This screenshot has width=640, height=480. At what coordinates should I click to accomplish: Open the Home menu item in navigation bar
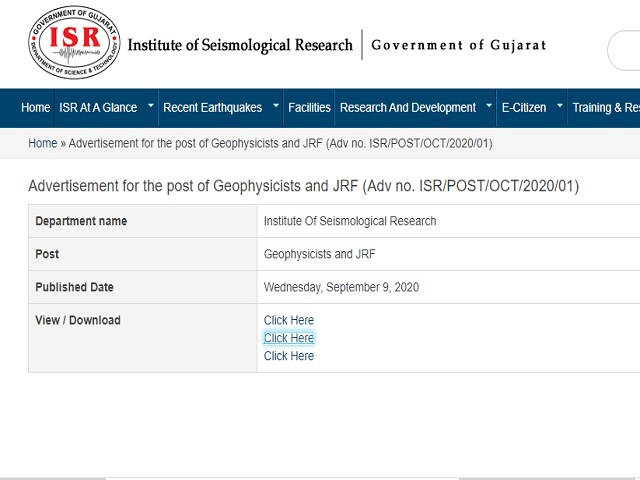coord(35,108)
